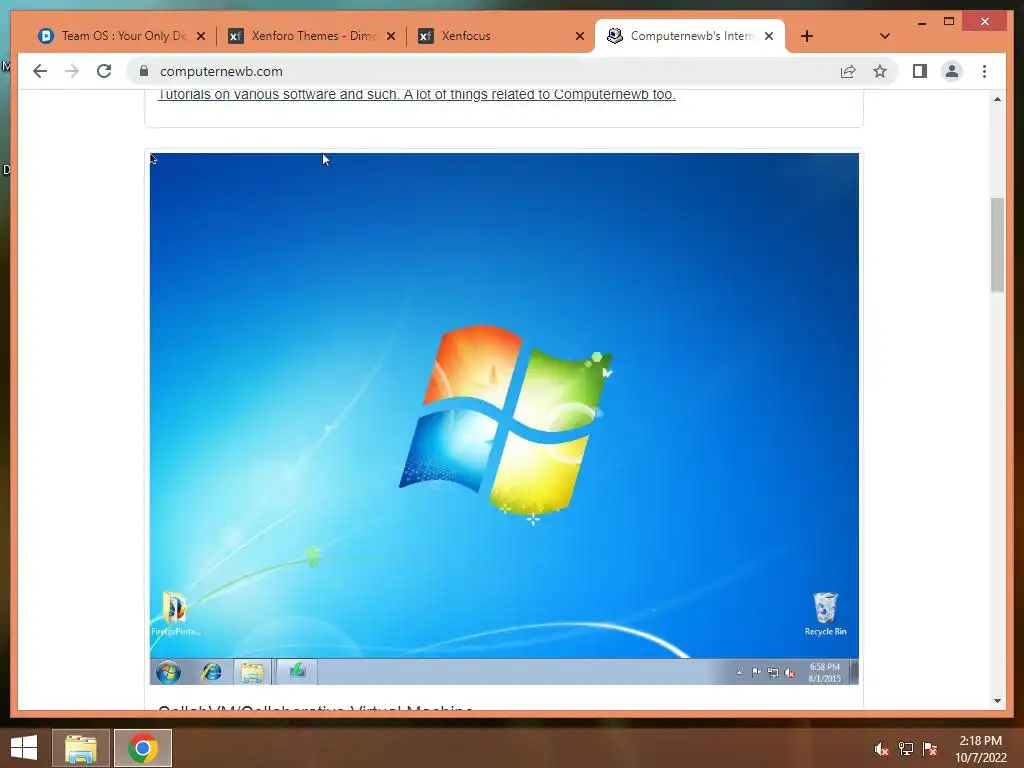Viewport: 1024px width, 768px height.
Task: Click the address bar URL field
Action: pos(483,71)
